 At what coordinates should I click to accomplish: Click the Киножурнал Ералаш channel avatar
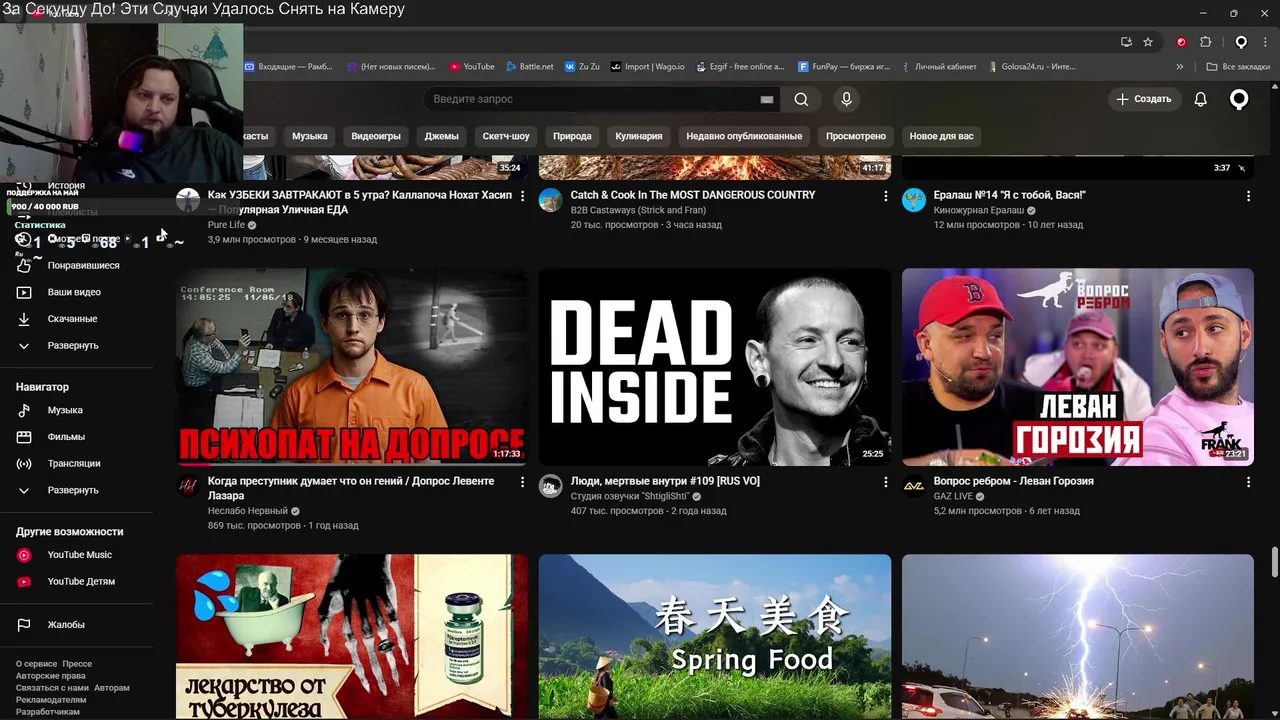tap(914, 200)
